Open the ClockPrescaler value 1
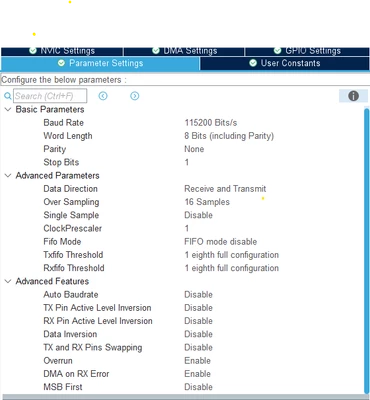The height and width of the screenshot is (400, 370). 187,228
